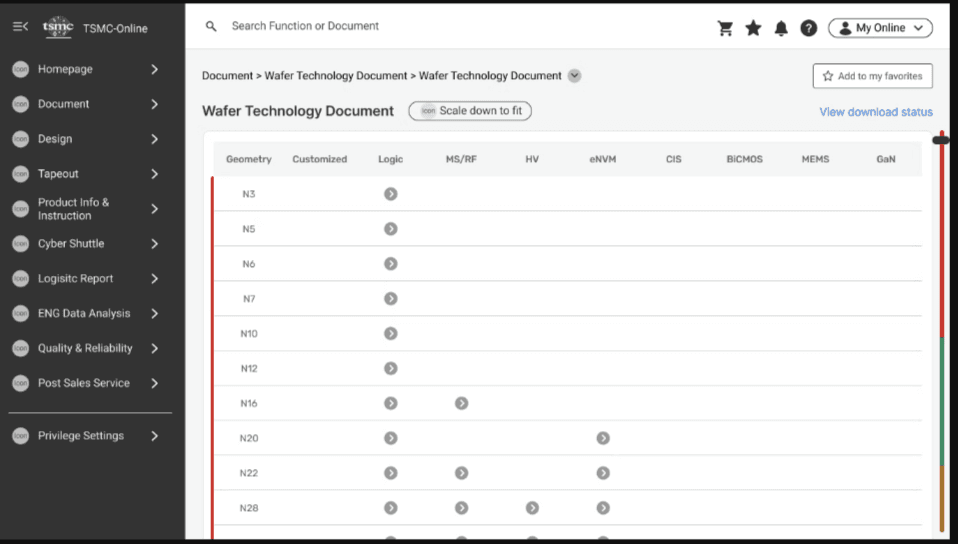Select Design menu item label
The height and width of the screenshot is (544, 958).
click(x=55, y=139)
